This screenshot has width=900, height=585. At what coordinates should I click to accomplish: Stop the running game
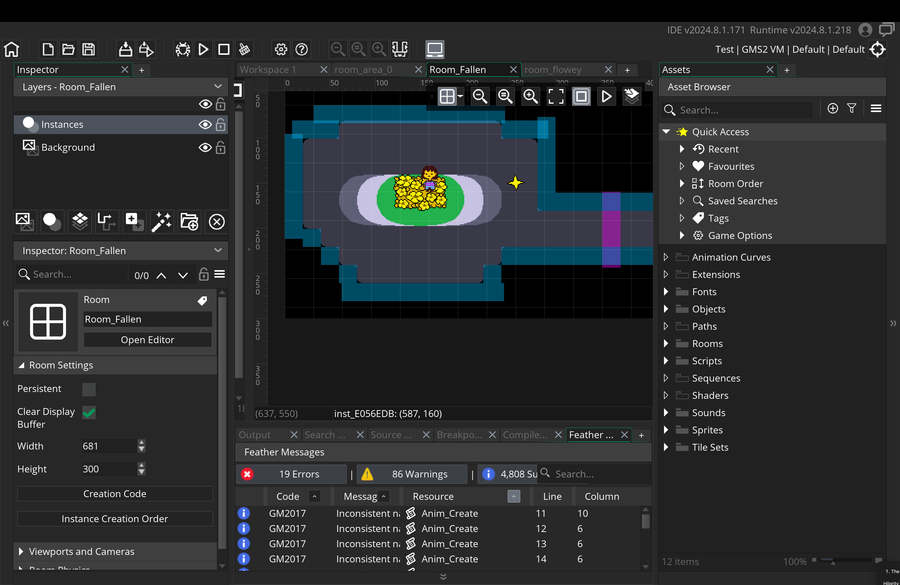click(x=224, y=49)
